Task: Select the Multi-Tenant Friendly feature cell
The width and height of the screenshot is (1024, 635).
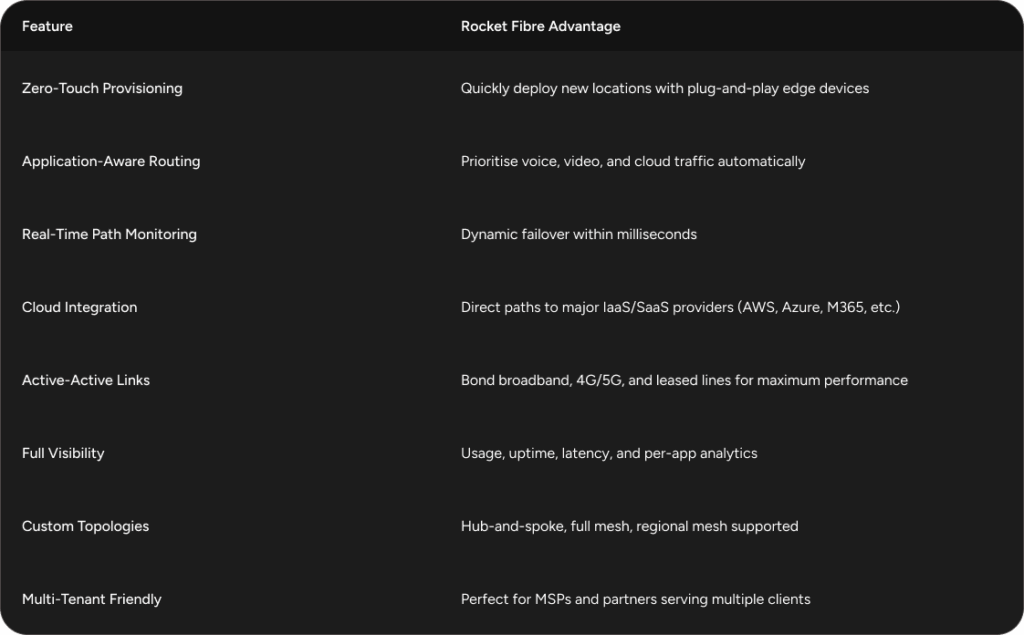Action: [x=91, y=599]
